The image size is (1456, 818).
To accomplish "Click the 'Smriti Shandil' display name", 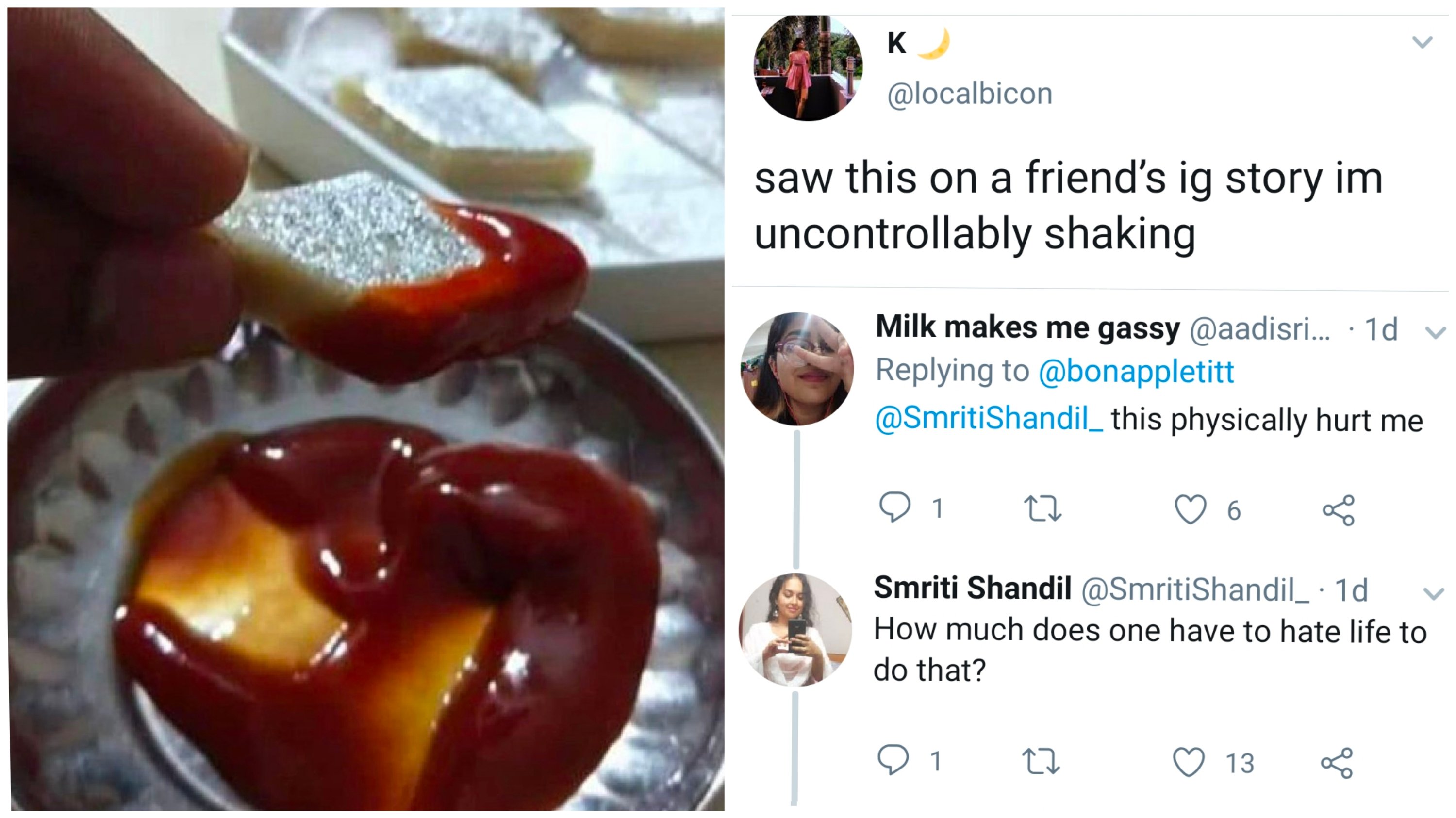I will point(972,588).
